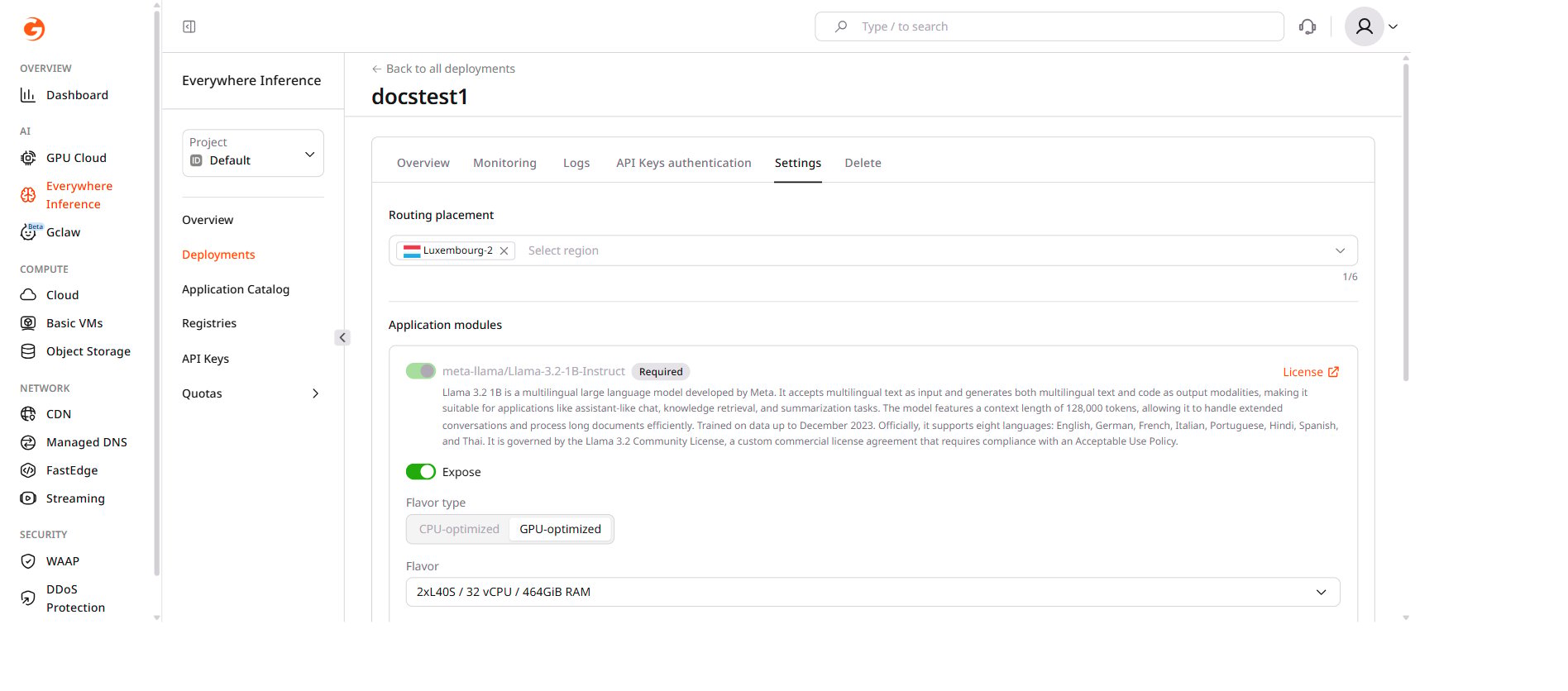The image size is (1568, 691).
Task: Open the Cloud icon under Compute
Action: pyautogui.click(x=28, y=295)
